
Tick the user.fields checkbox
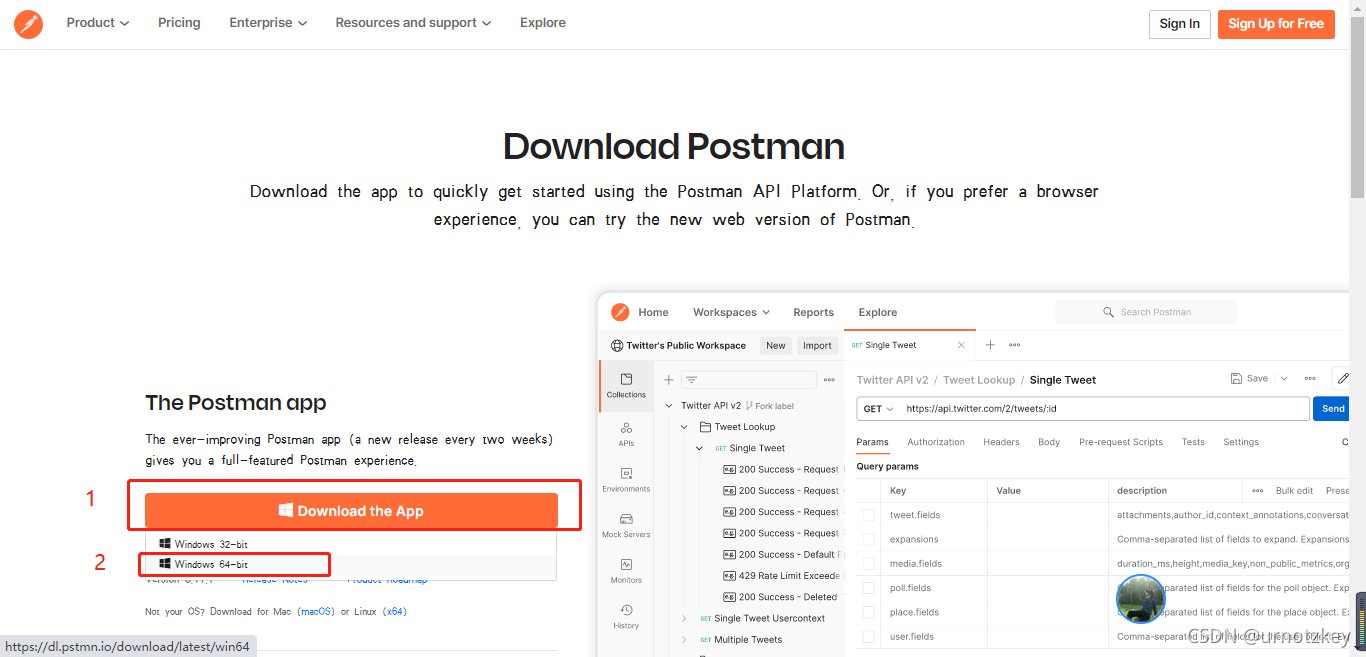coord(869,636)
